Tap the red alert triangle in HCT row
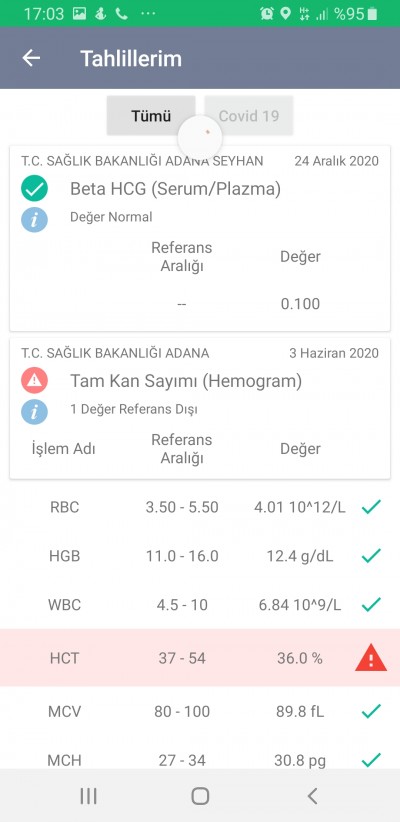The image size is (400, 822). pyautogui.click(x=371, y=657)
